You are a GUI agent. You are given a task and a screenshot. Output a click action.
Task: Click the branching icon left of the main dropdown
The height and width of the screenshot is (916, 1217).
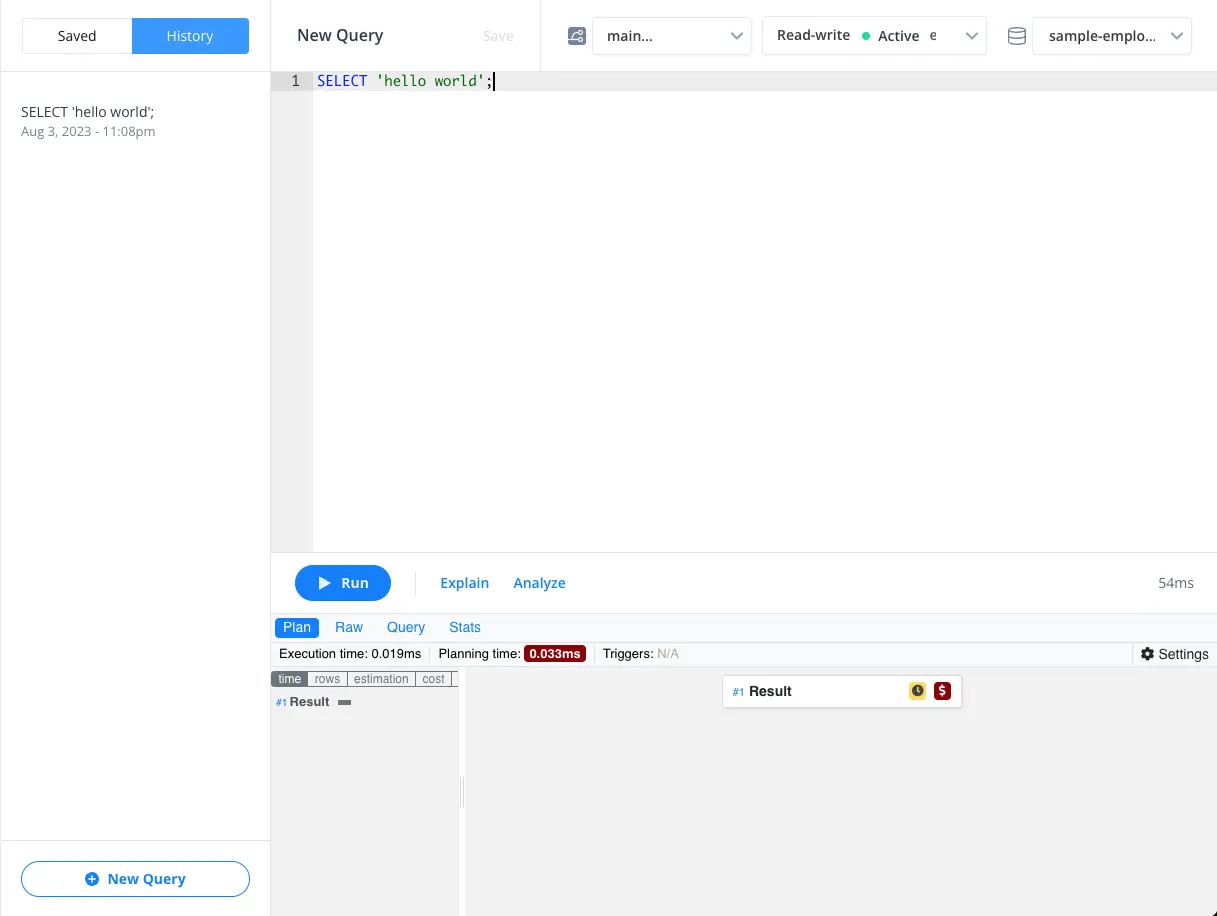(577, 35)
